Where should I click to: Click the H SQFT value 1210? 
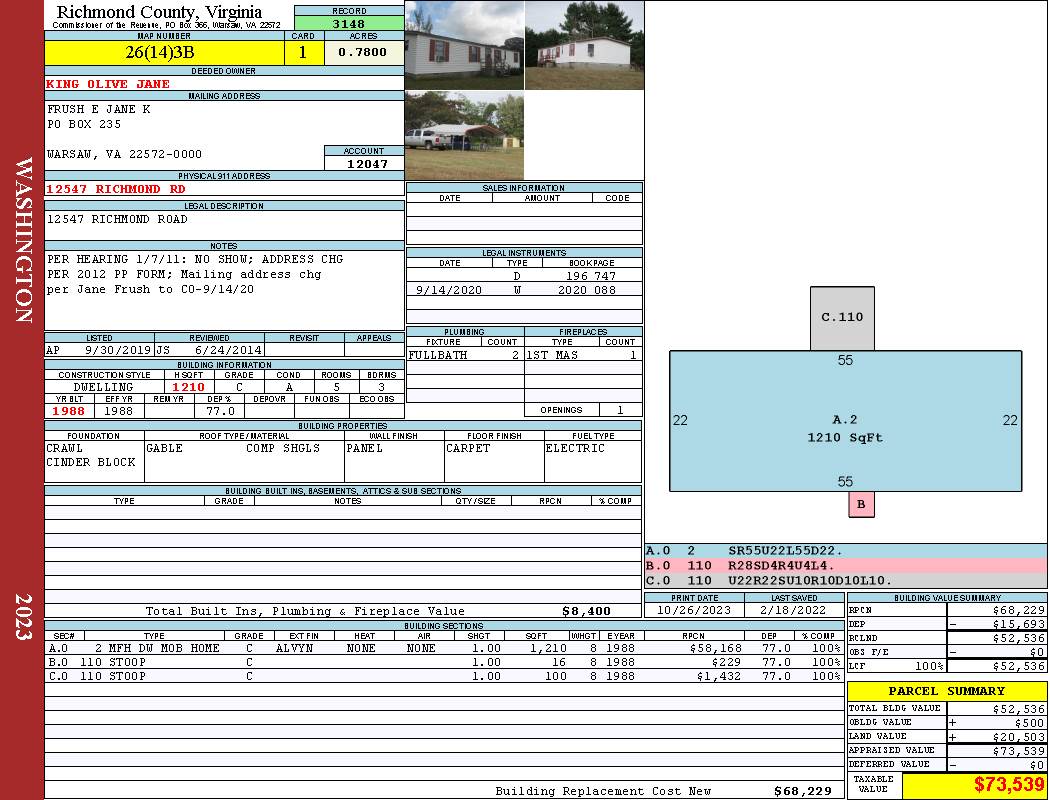tap(188, 387)
